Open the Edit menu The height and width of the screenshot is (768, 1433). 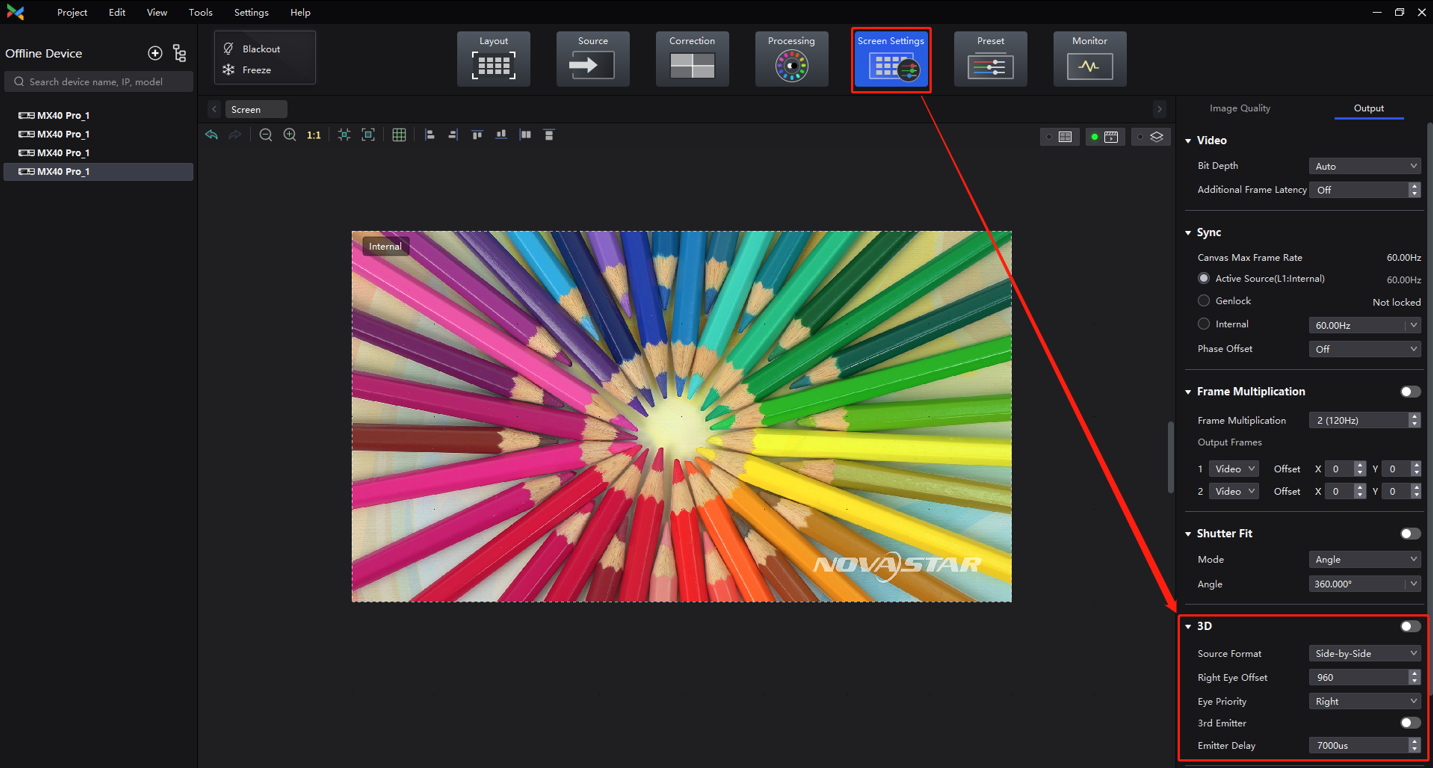[x=117, y=13]
